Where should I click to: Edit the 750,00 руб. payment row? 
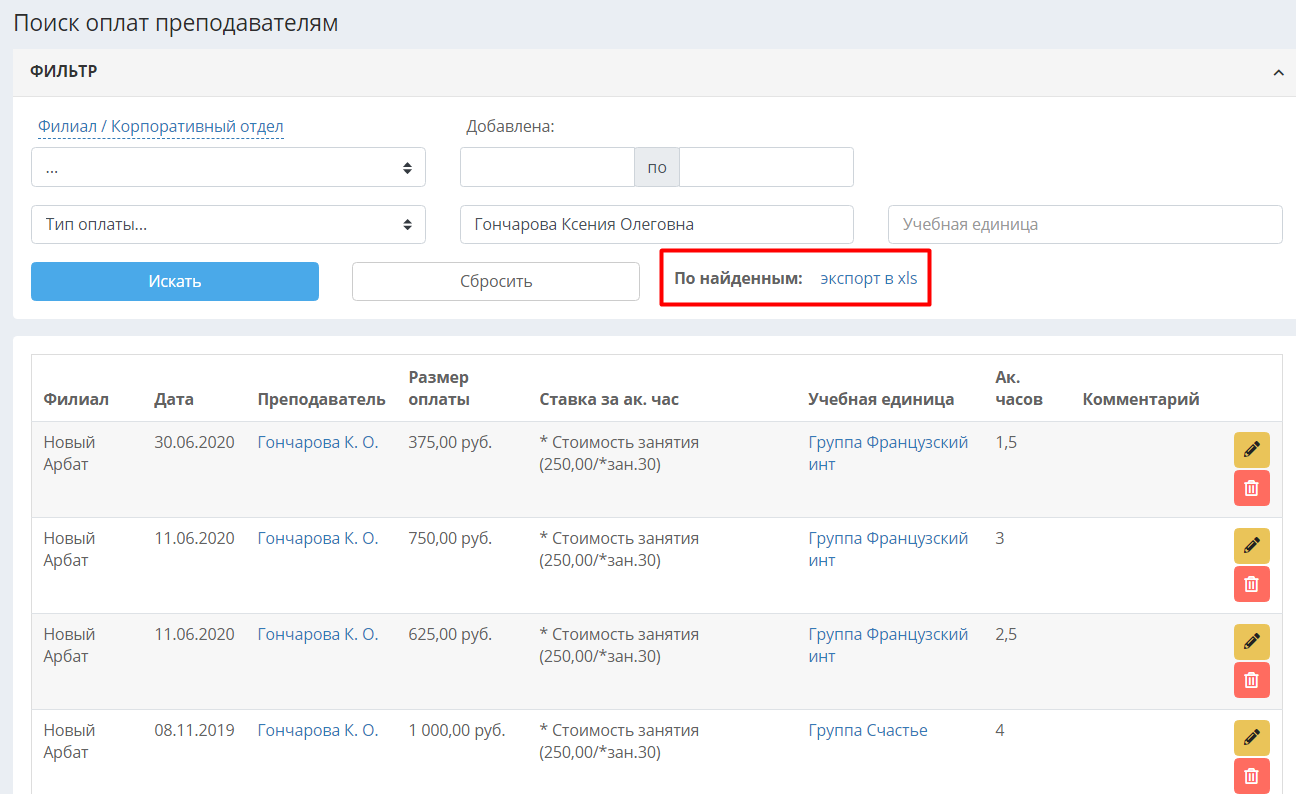tap(1251, 546)
